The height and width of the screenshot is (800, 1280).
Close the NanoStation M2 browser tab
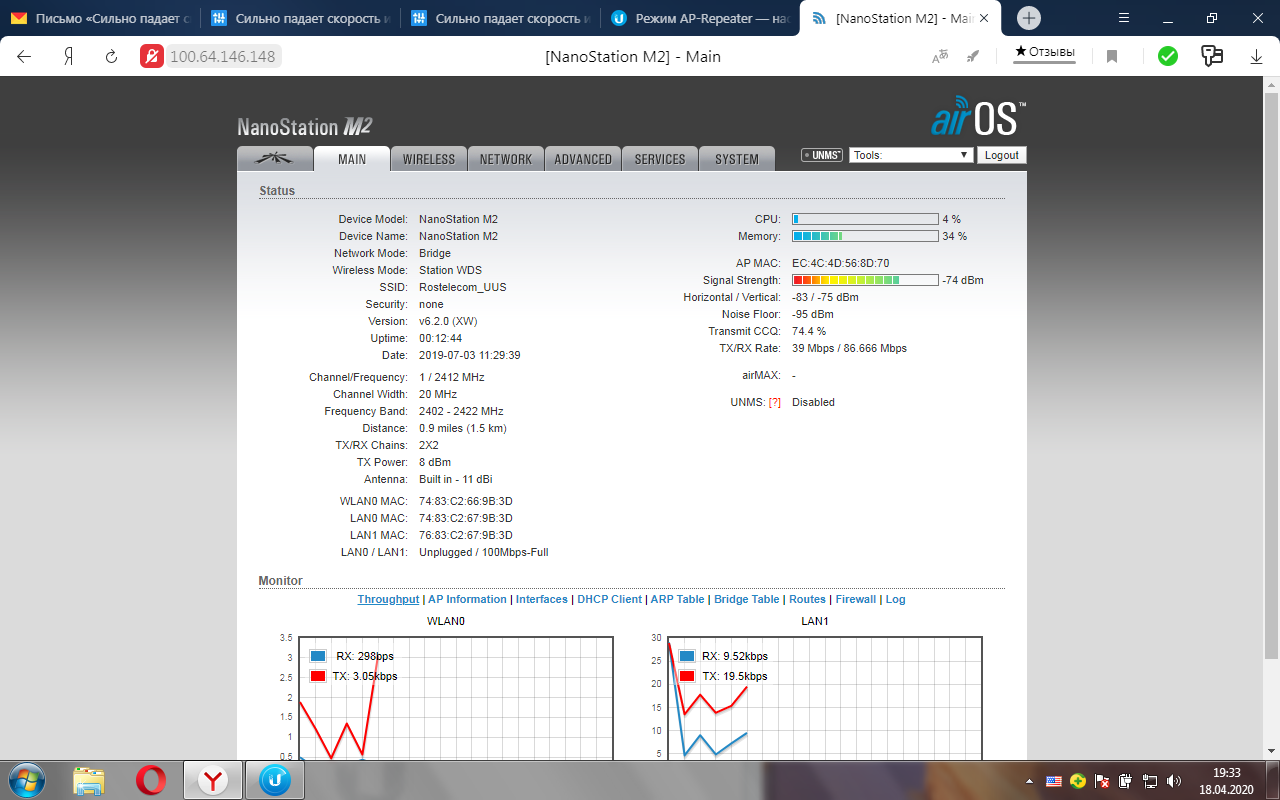point(985,18)
